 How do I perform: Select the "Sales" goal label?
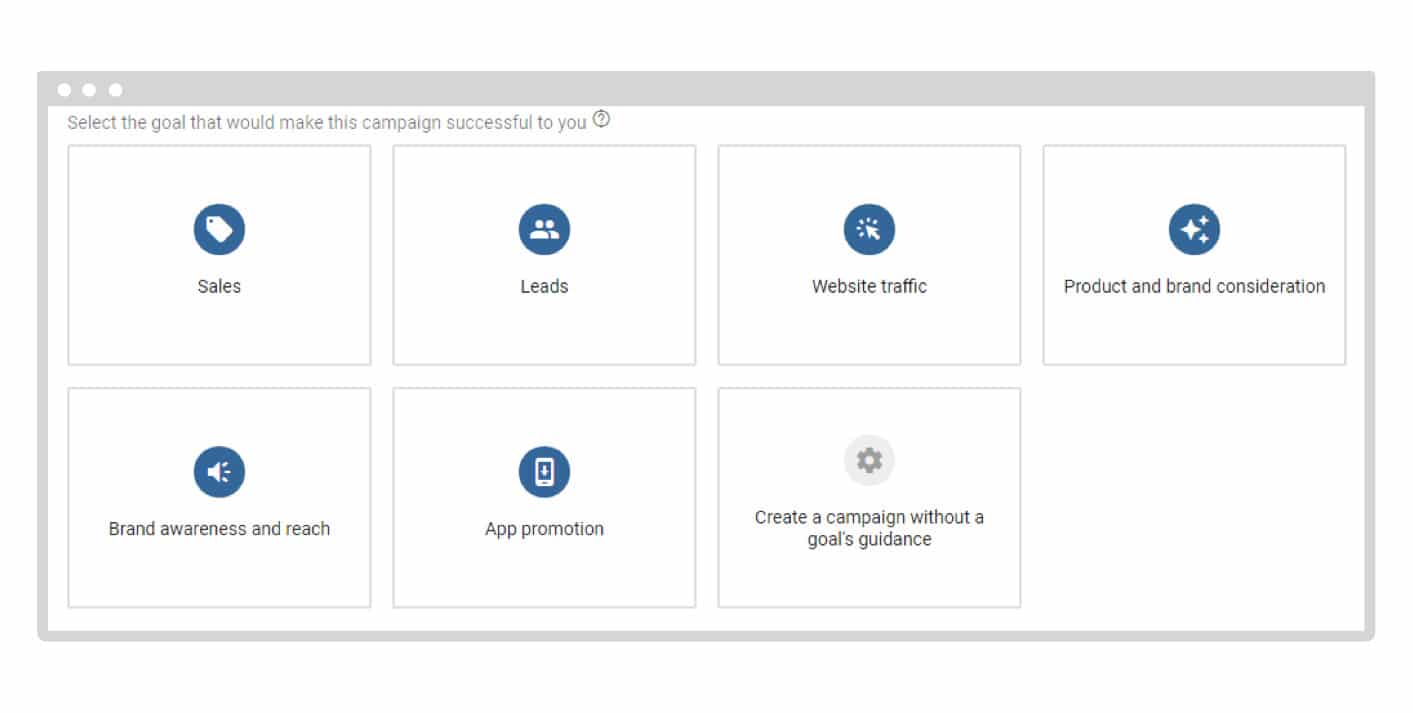pos(219,286)
